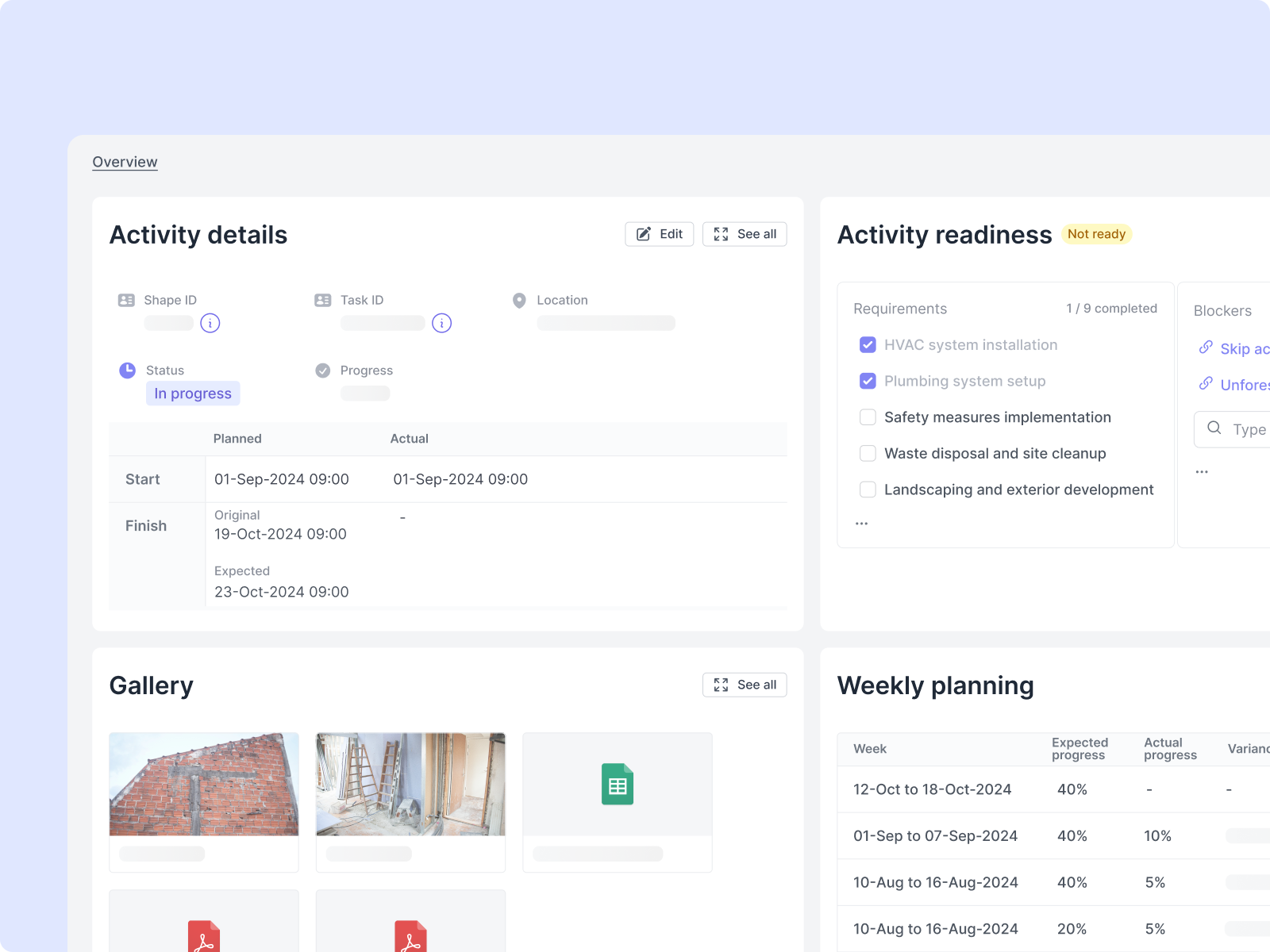The width and height of the screenshot is (1270, 952).
Task: Click the 01-Sep to 07-Sep-2024 week row
Action: pos(1054,836)
